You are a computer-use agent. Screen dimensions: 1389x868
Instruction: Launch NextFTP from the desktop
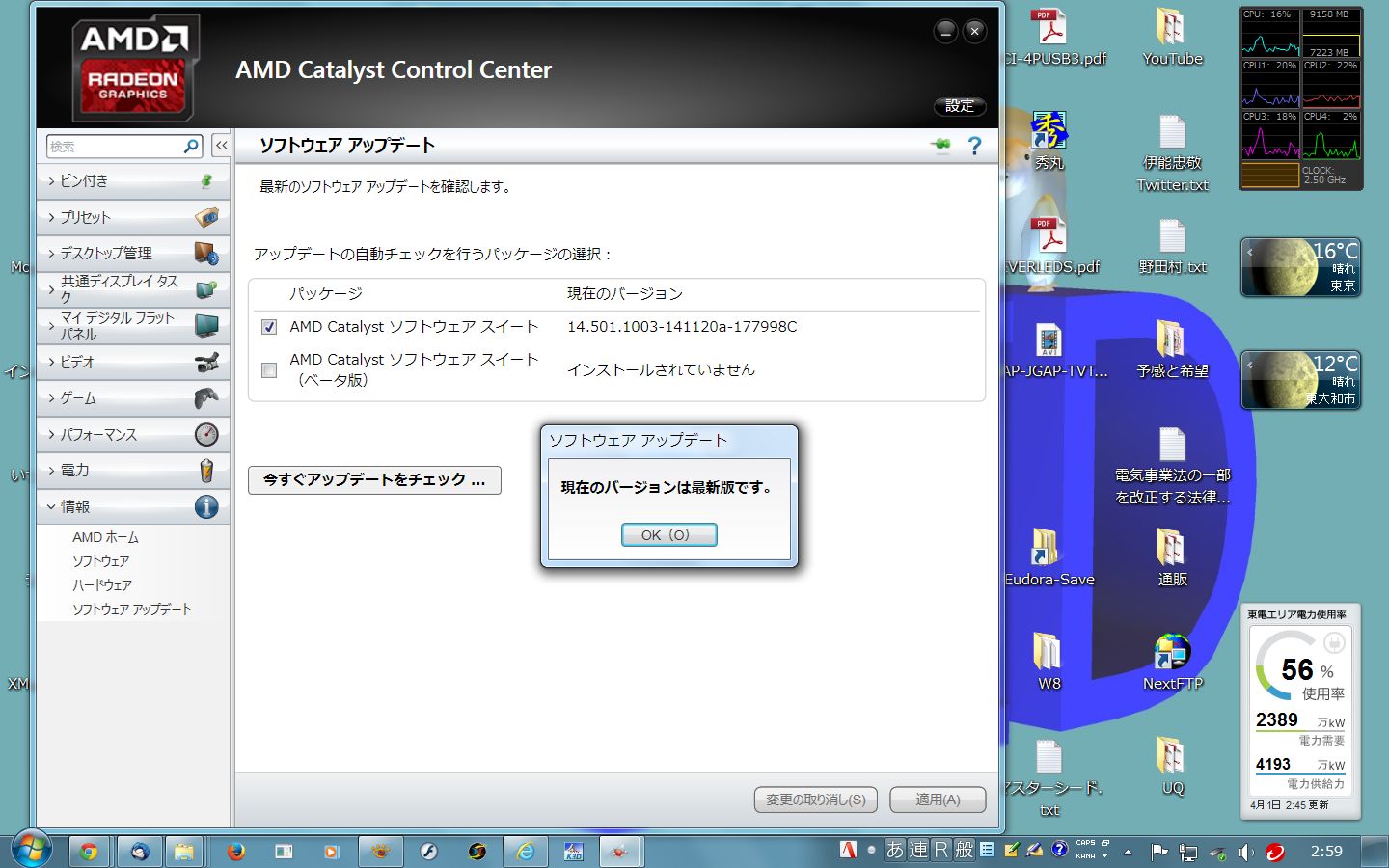1172,662
